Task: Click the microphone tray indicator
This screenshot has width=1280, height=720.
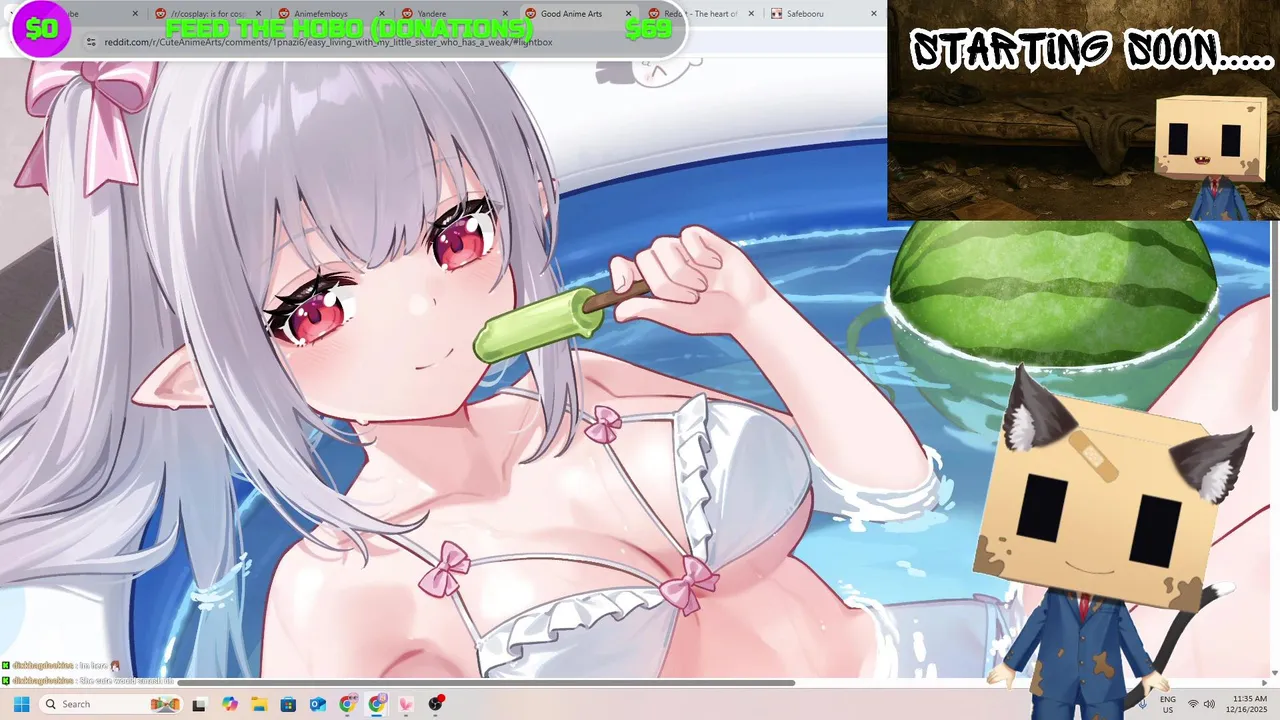Action: (x=1143, y=704)
